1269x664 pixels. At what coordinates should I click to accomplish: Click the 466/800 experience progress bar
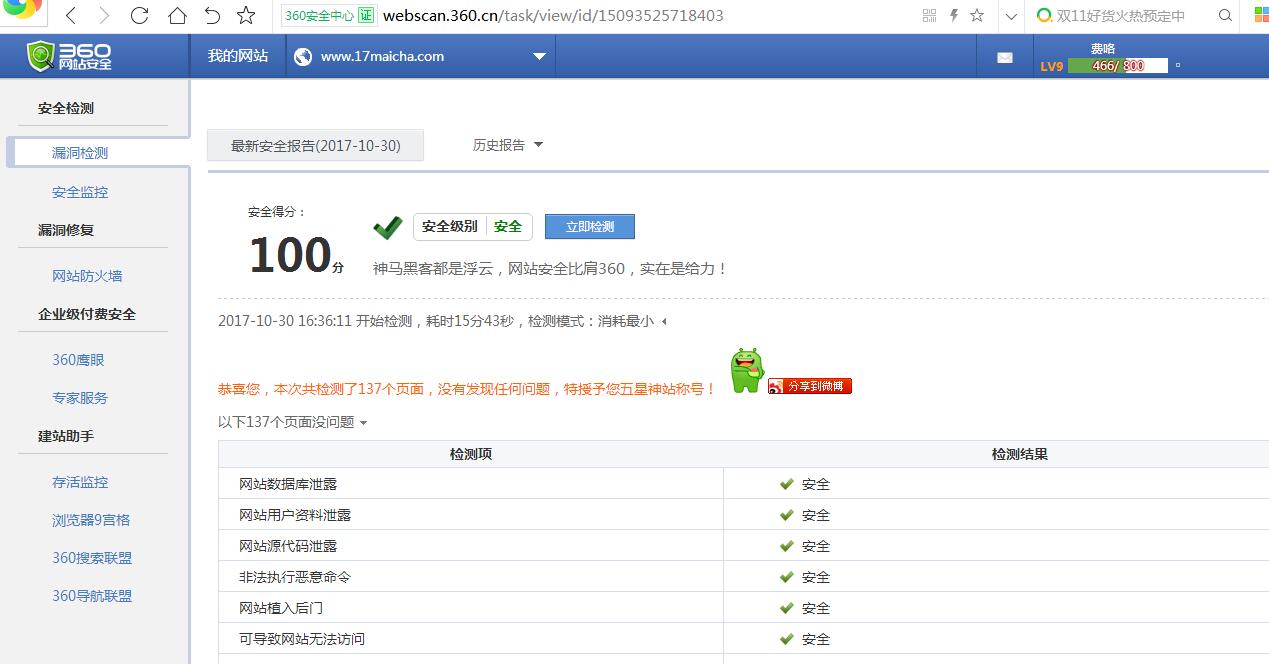1118,66
